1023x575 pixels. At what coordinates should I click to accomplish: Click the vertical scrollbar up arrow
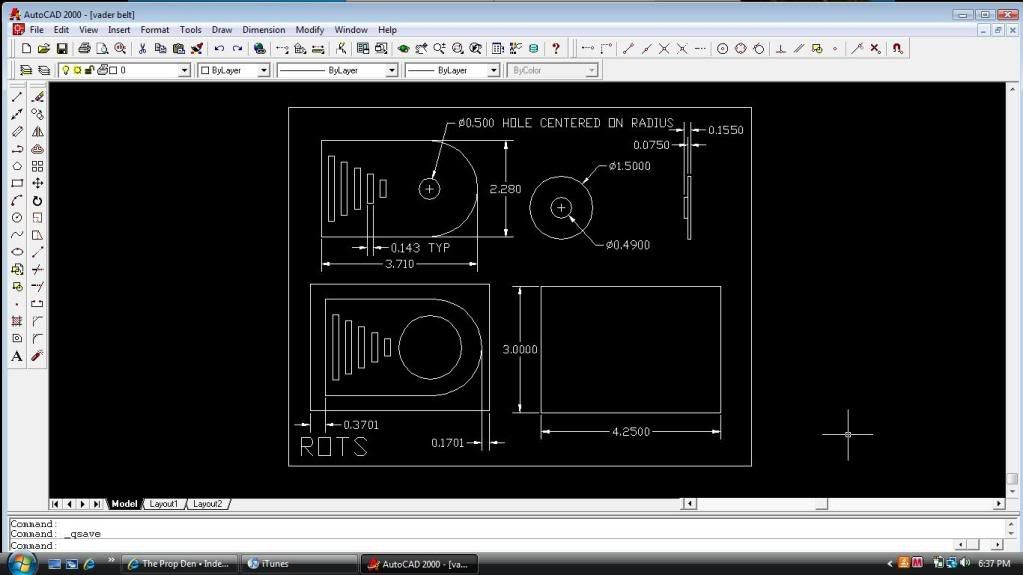(x=1012, y=89)
